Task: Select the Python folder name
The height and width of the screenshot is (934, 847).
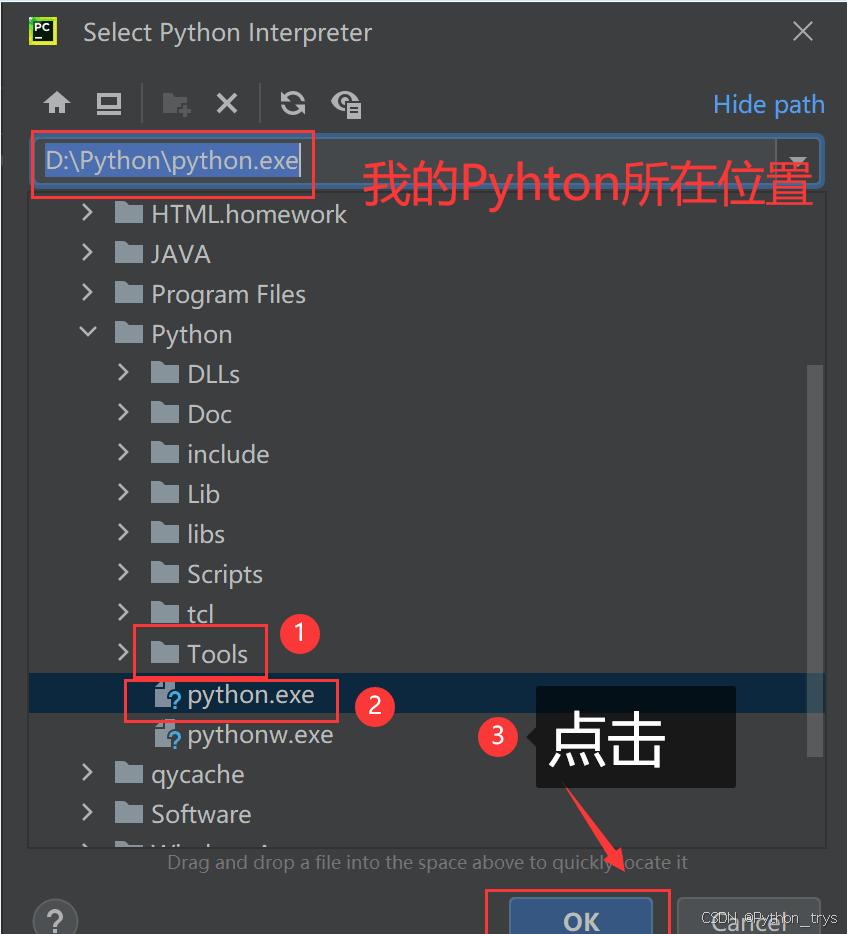Action: pos(192,335)
